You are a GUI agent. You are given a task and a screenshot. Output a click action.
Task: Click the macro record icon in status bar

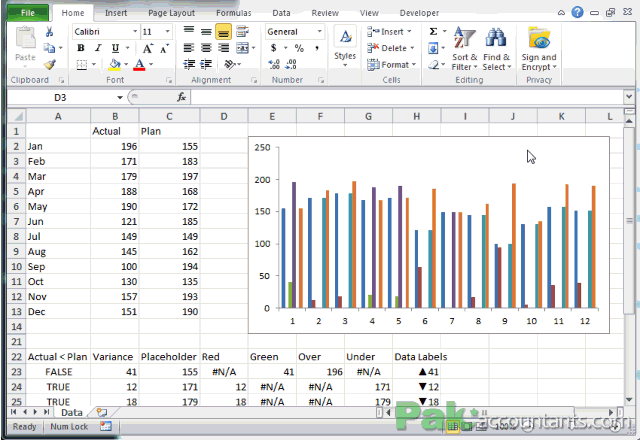coord(106,427)
